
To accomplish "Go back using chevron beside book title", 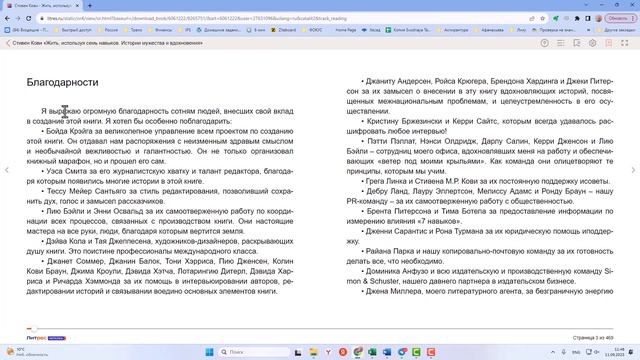I will [8, 43].
